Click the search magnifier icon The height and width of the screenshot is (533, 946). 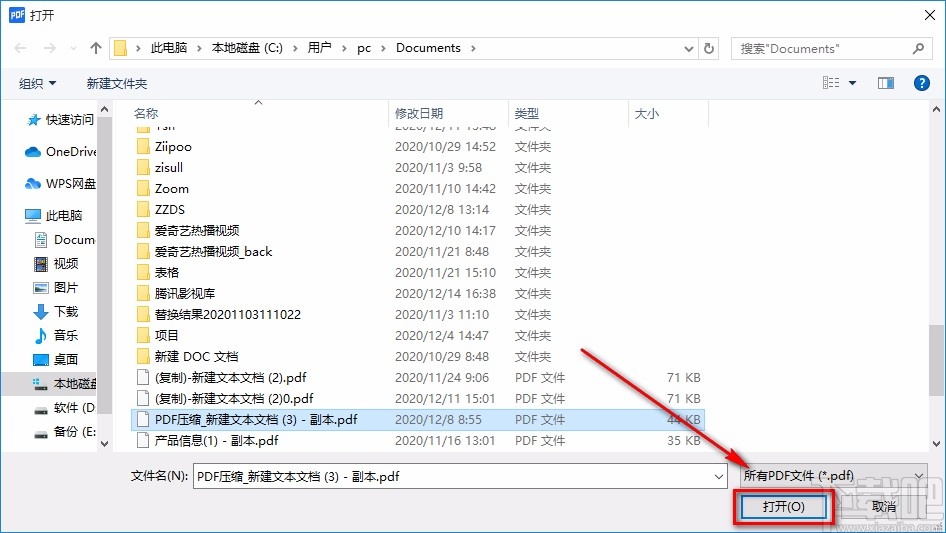pyautogui.click(x=918, y=48)
